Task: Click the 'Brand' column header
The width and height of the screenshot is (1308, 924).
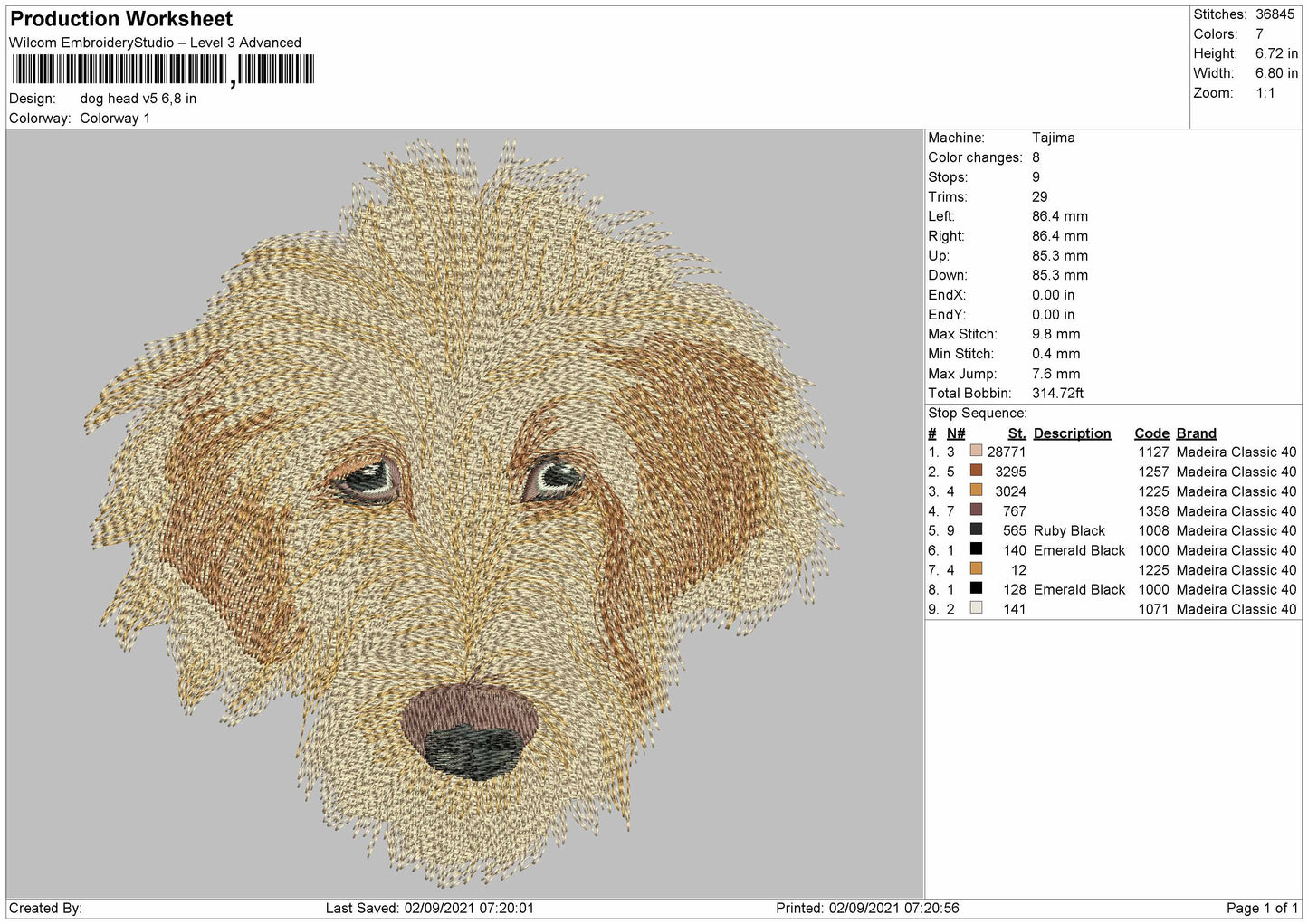Action: tap(1196, 433)
